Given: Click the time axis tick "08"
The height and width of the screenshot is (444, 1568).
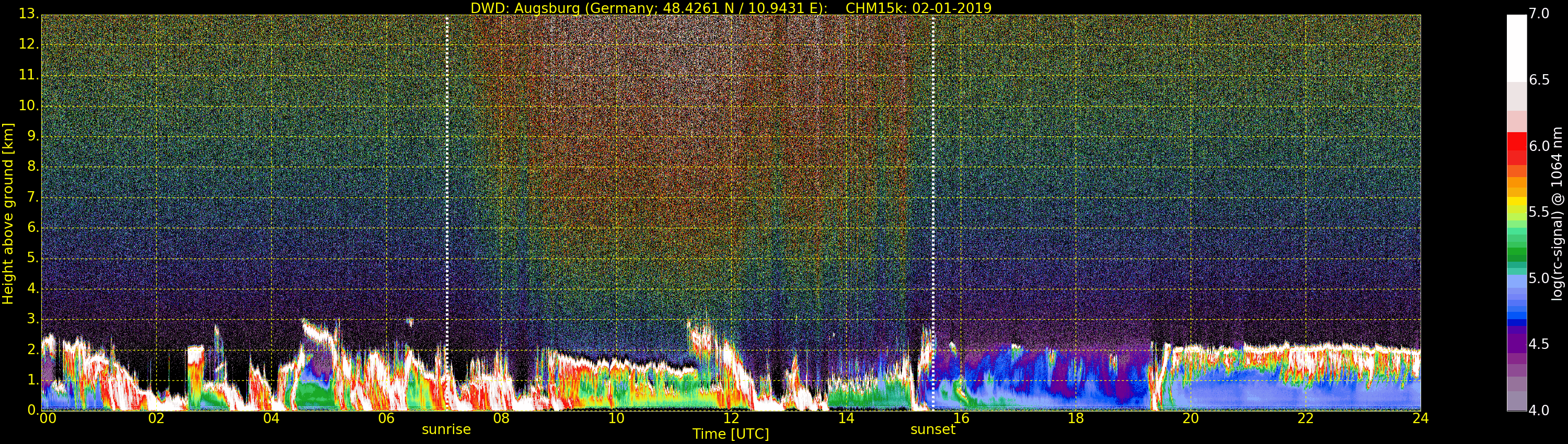Looking at the screenshot, I should [x=502, y=418].
